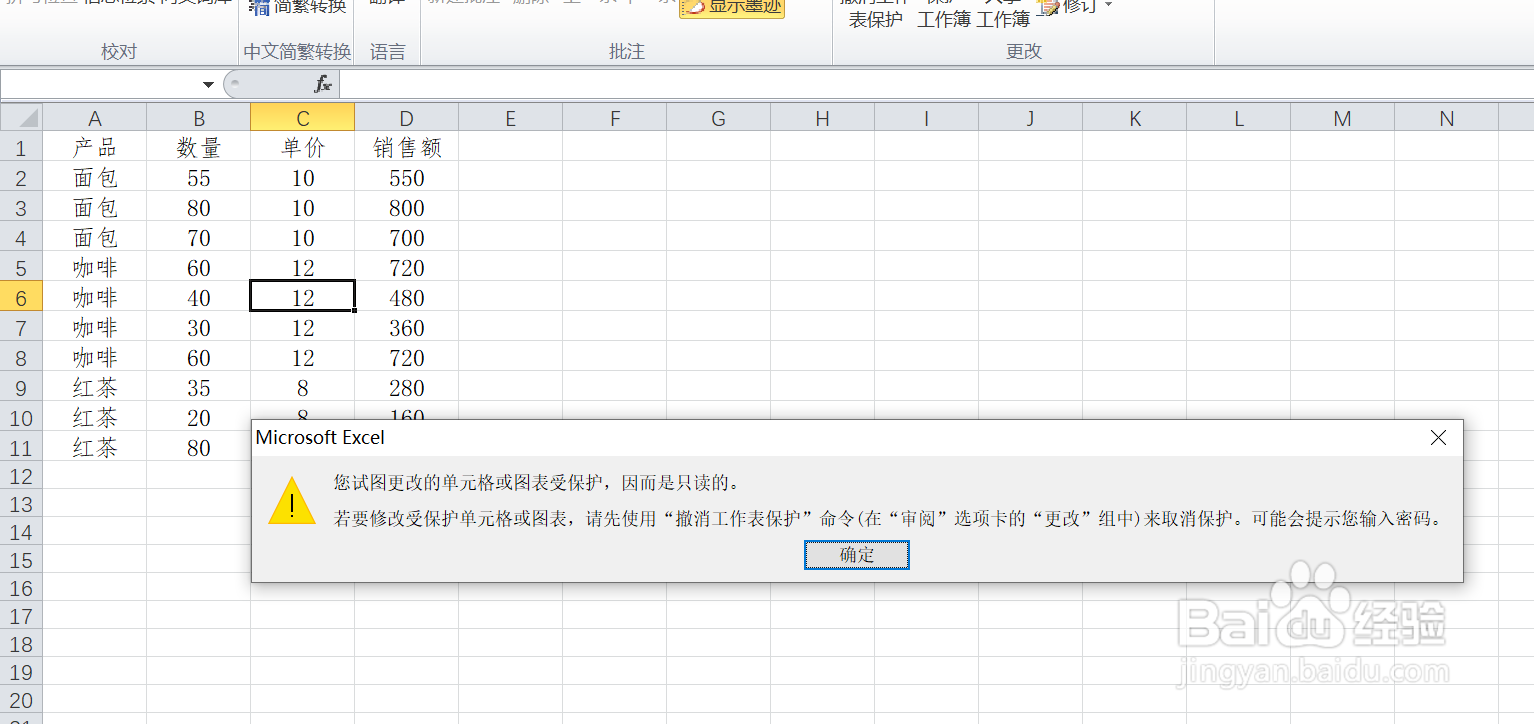
Task: Click the 撤销工作表保护 unprotect sheet icon
Action: tap(876, 12)
